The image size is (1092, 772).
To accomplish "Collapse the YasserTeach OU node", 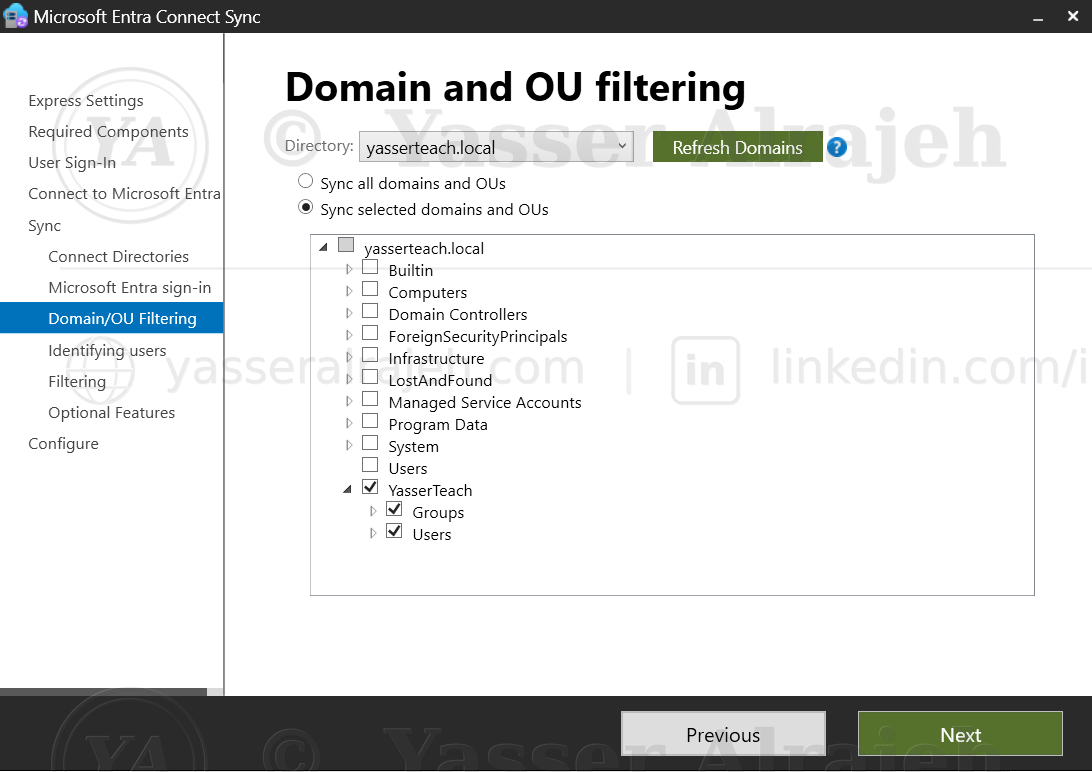I will [x=348, y=489].
